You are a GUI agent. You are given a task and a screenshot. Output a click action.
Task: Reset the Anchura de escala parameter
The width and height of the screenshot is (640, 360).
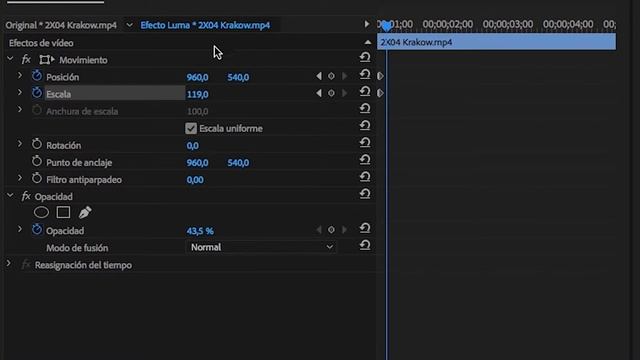tap(365, 109)
